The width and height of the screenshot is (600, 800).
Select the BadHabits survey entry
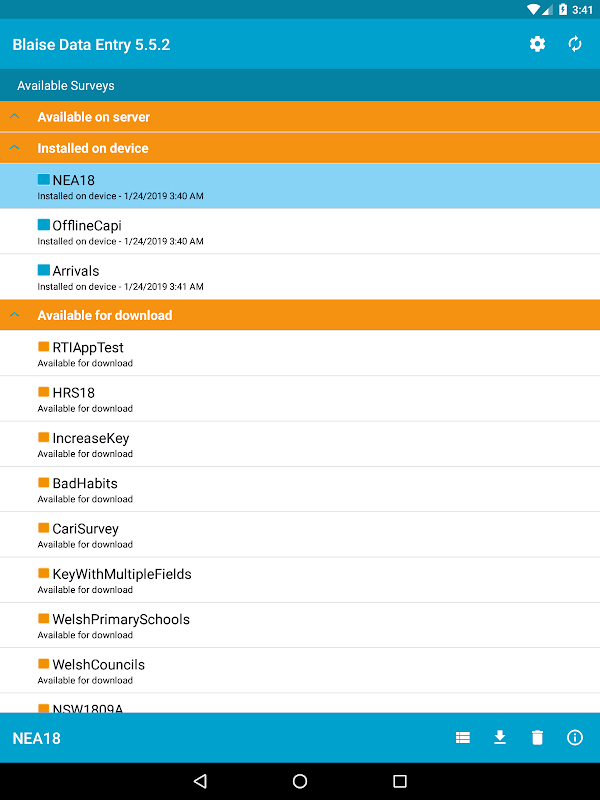coord(300,489)
